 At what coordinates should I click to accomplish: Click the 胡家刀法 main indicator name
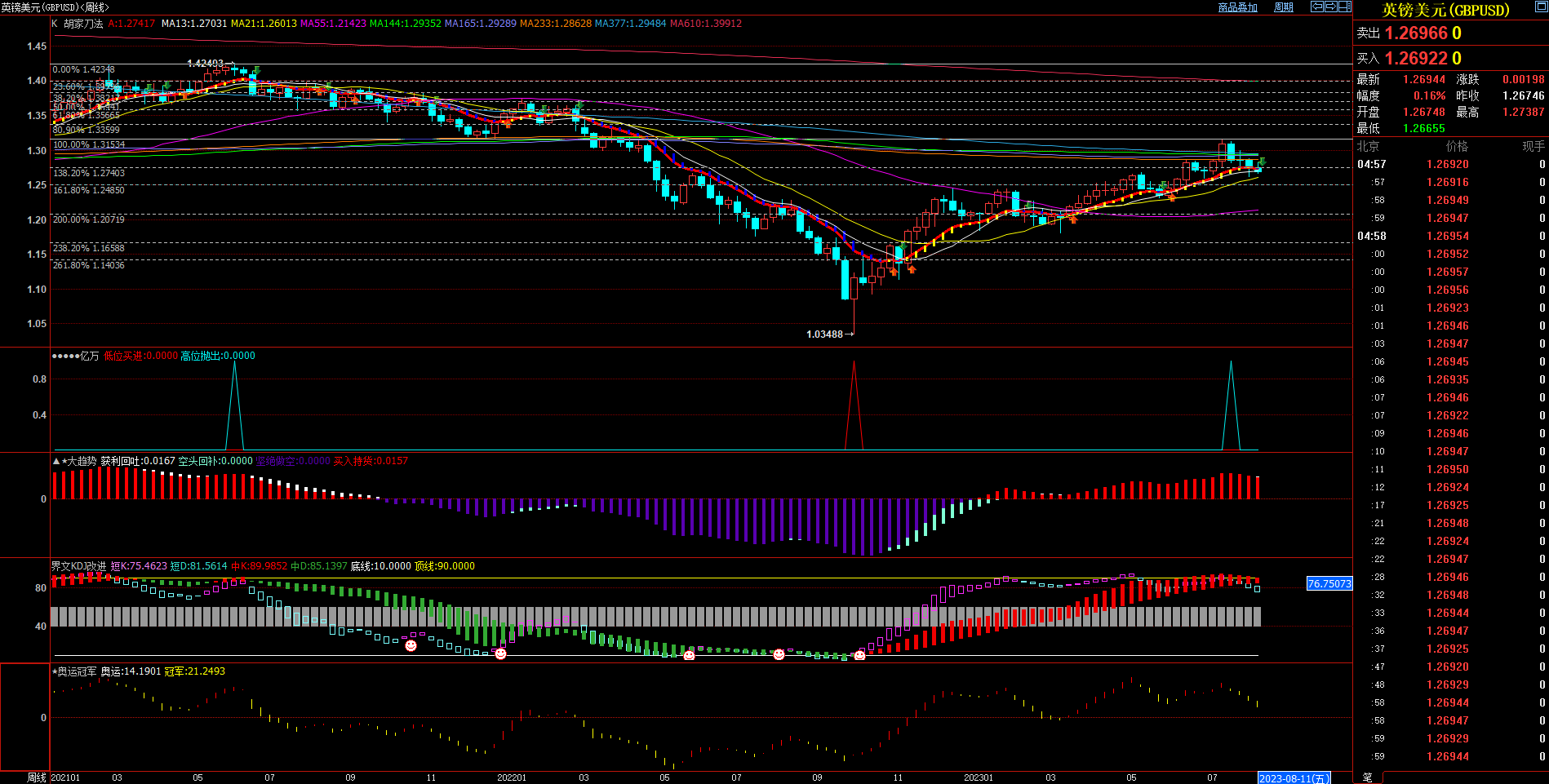coord(83,24)
